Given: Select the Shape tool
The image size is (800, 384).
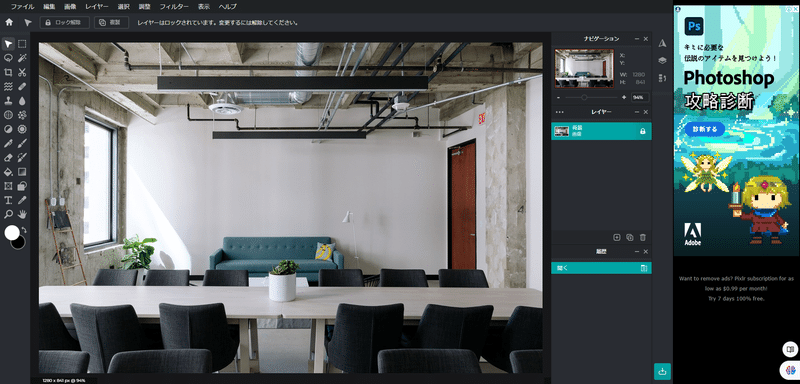Looking at the screenshot, I should click(x=22, y=186).
